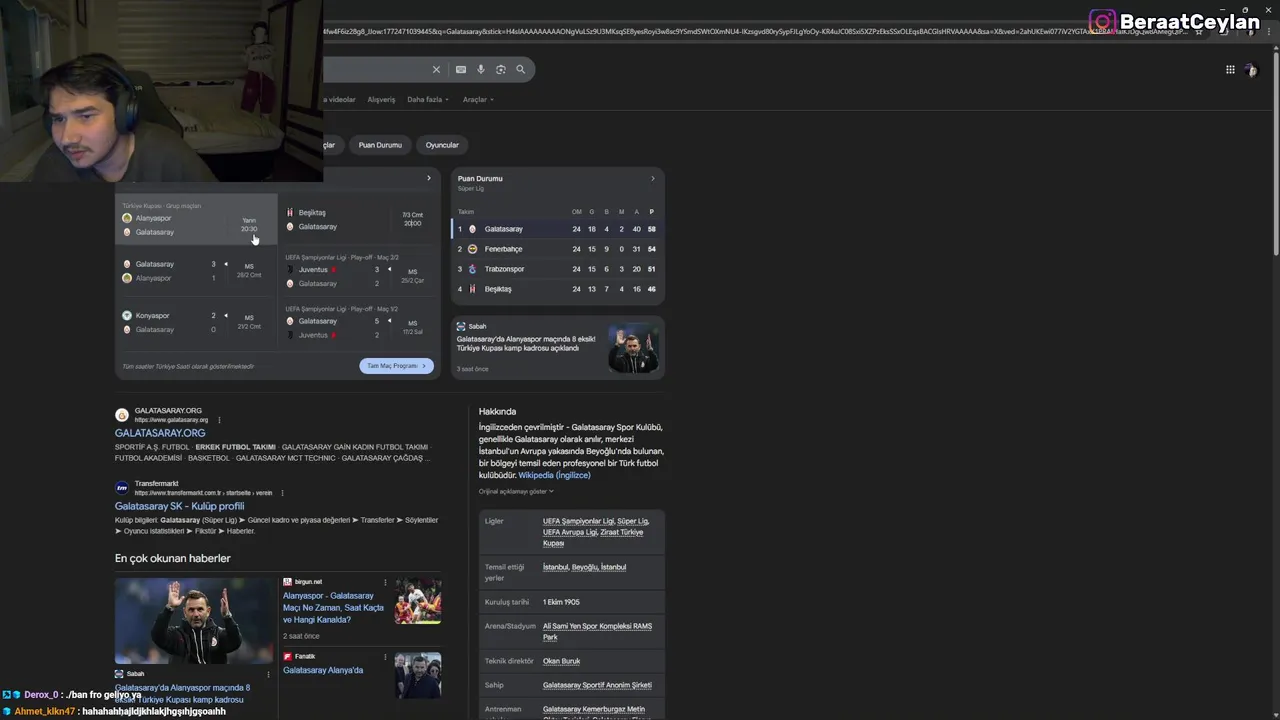Open options menu for GALATASARAY.ORG result
The width and height of the screenshot is (1280, 720).
click(219, 420)
